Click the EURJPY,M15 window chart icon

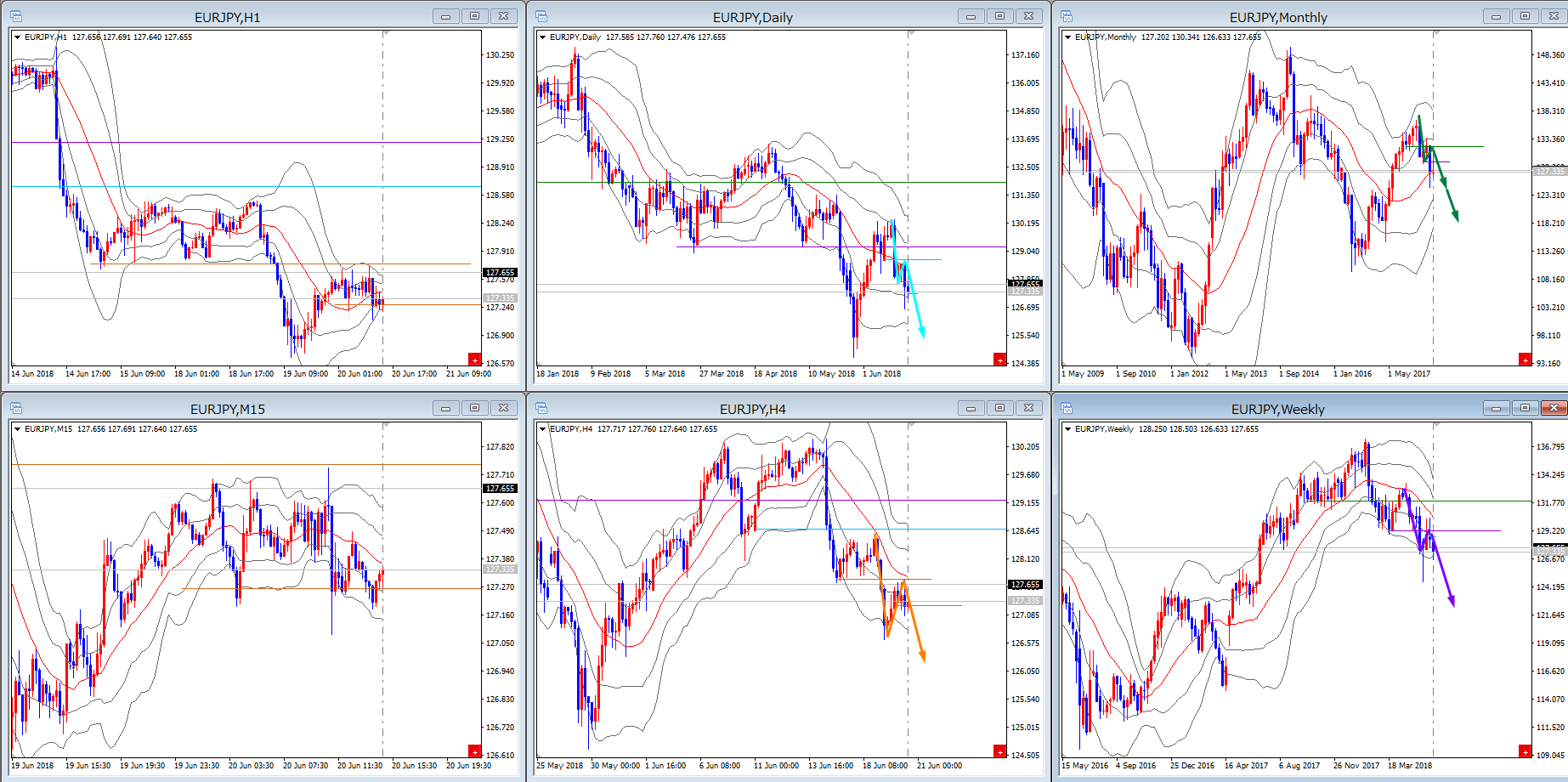(x=16, y=408)
